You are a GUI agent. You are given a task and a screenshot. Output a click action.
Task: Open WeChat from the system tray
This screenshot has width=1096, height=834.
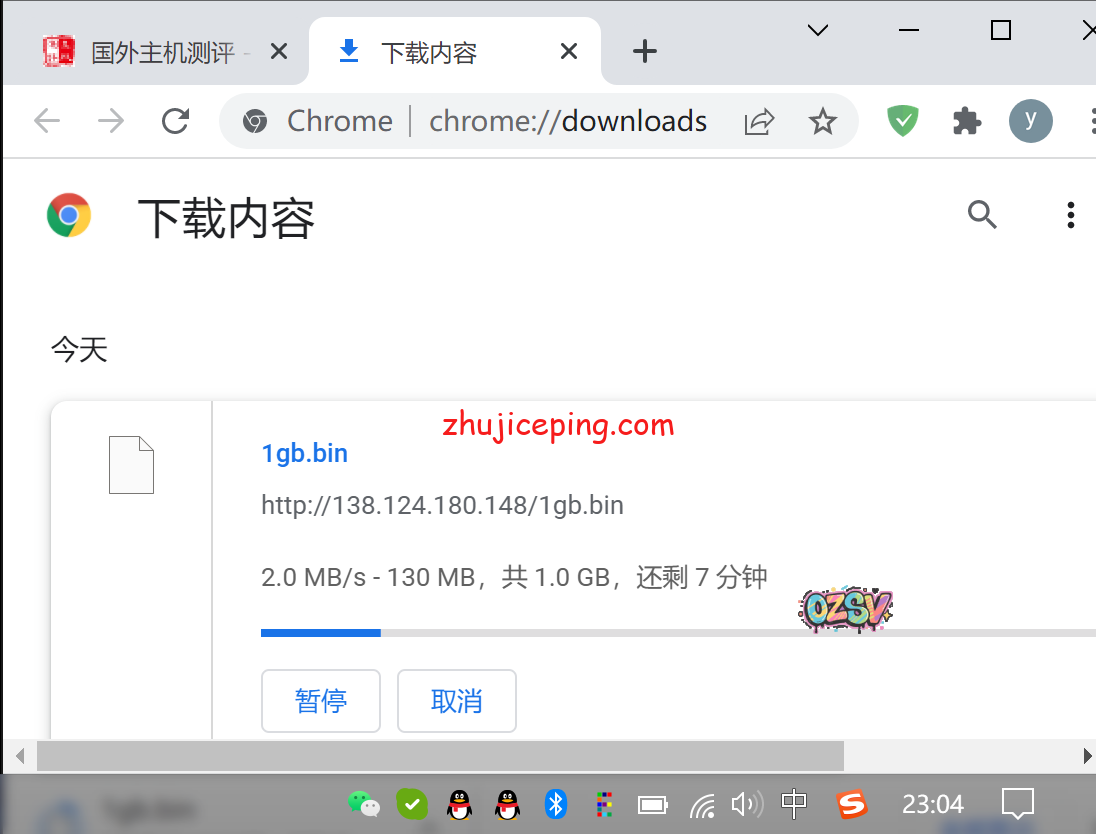(x=363, y=803)
